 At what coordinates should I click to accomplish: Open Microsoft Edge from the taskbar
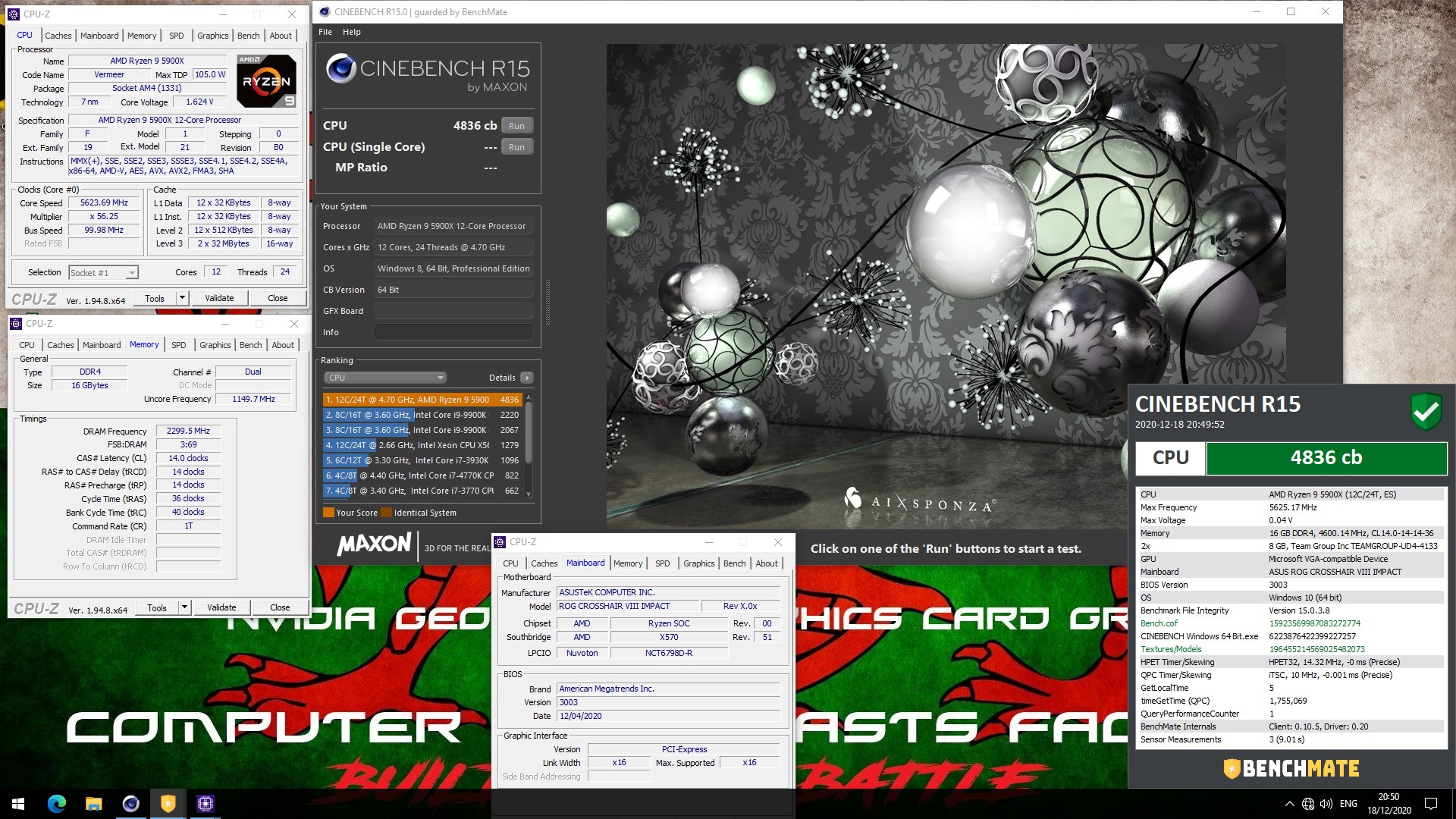pos(56,804)
